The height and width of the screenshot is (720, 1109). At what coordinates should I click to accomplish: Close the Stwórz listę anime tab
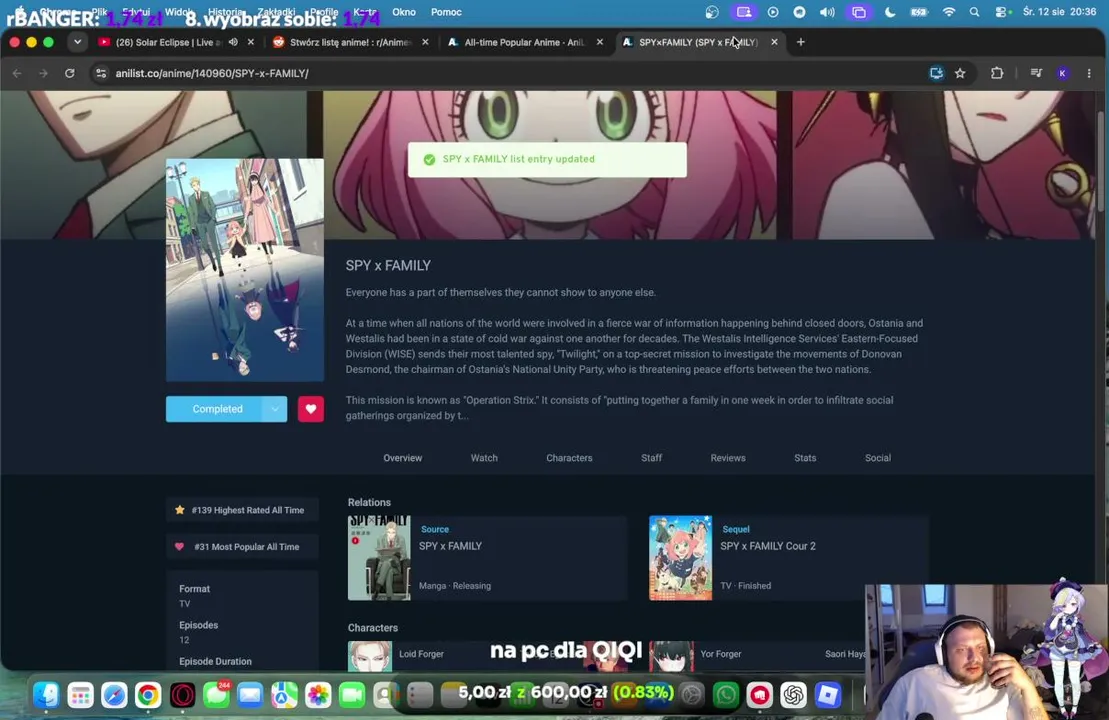click(x=425, y=42)
